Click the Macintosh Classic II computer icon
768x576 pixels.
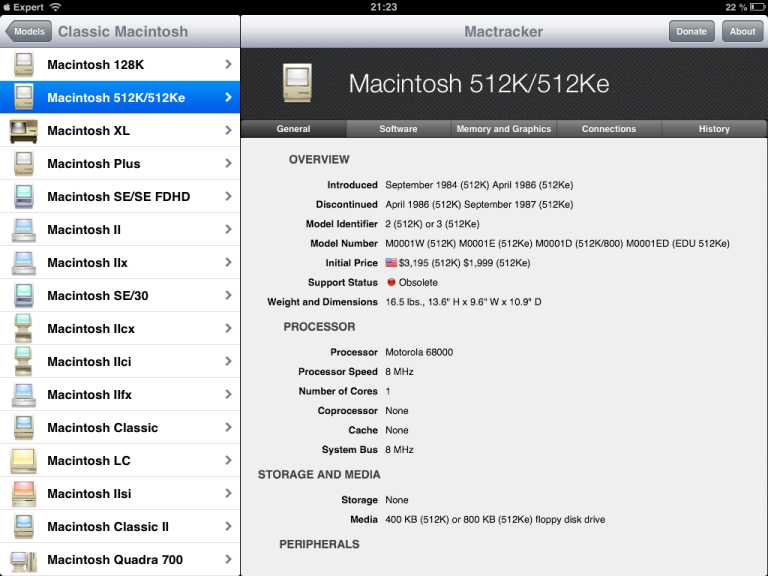click(x=24, y=527)
